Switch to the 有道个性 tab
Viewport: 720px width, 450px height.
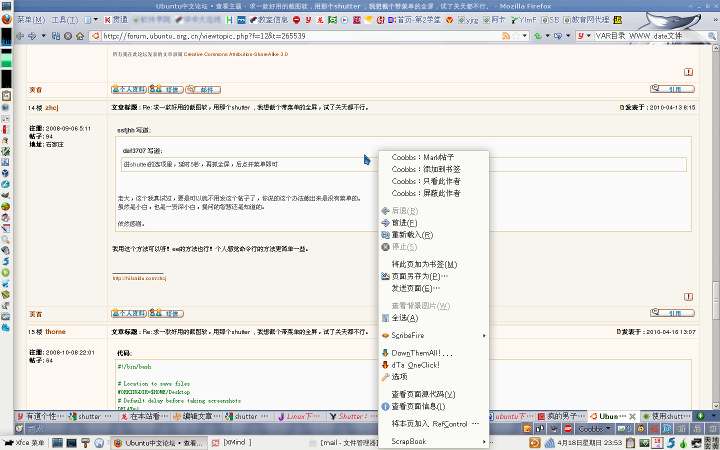tap(40, 416)
